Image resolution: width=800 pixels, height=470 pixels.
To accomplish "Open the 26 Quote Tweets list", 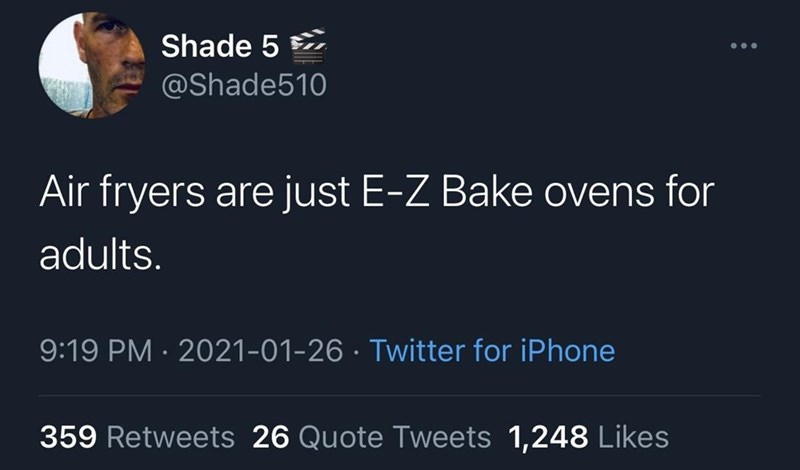I will tap(372, 437).
